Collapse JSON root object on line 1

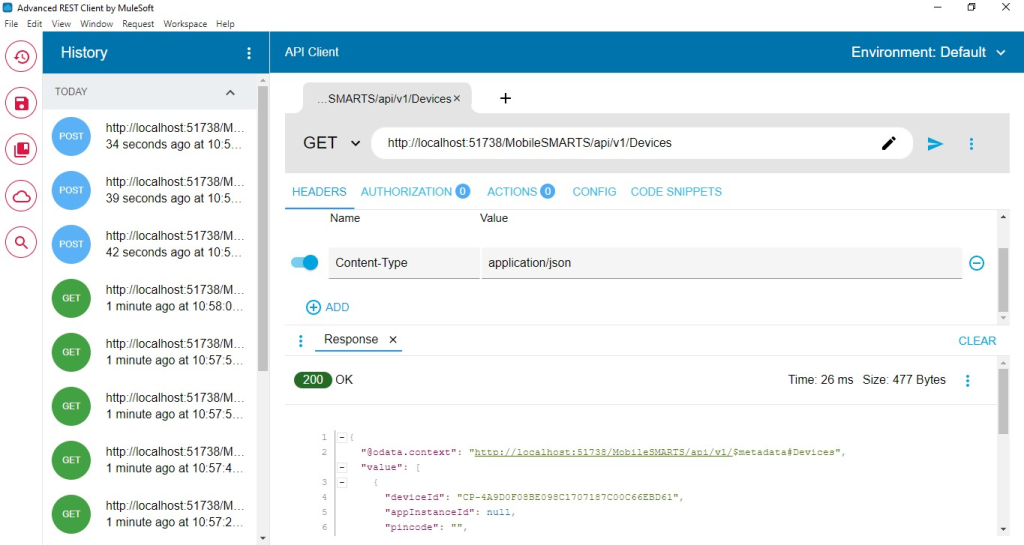click(x=342, y=437)
